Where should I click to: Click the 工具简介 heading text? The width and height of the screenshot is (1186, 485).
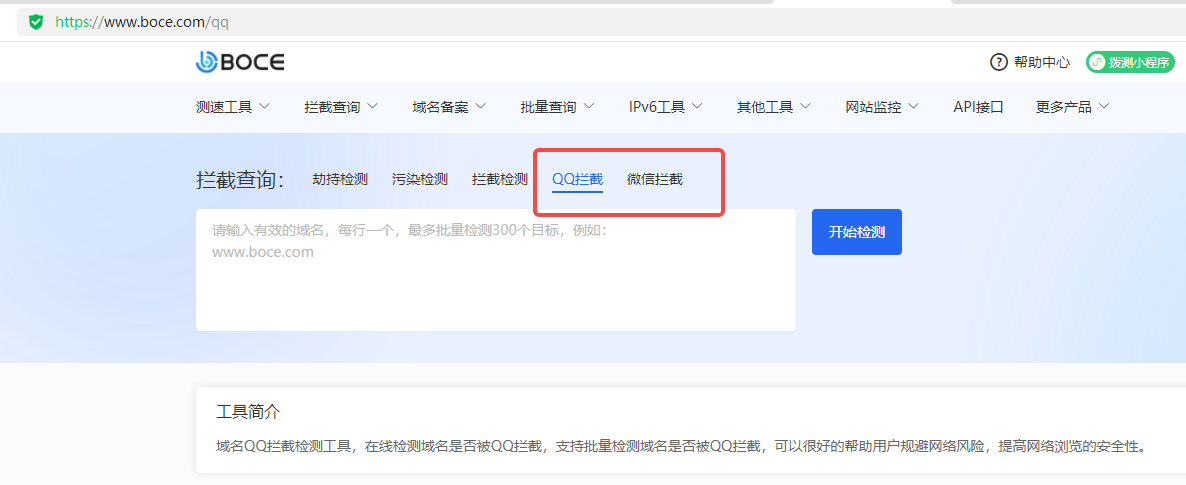pyautogui.click(x=248, y=412)
